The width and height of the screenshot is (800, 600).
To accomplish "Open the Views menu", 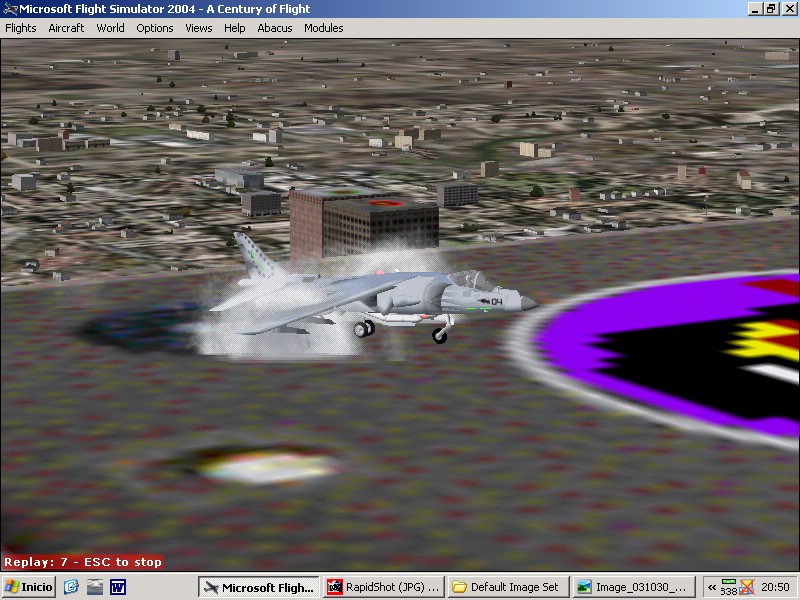I will coord(198,28).
